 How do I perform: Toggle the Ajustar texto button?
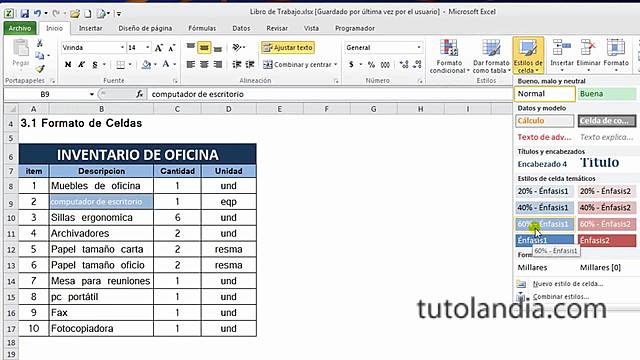point(288,48)
